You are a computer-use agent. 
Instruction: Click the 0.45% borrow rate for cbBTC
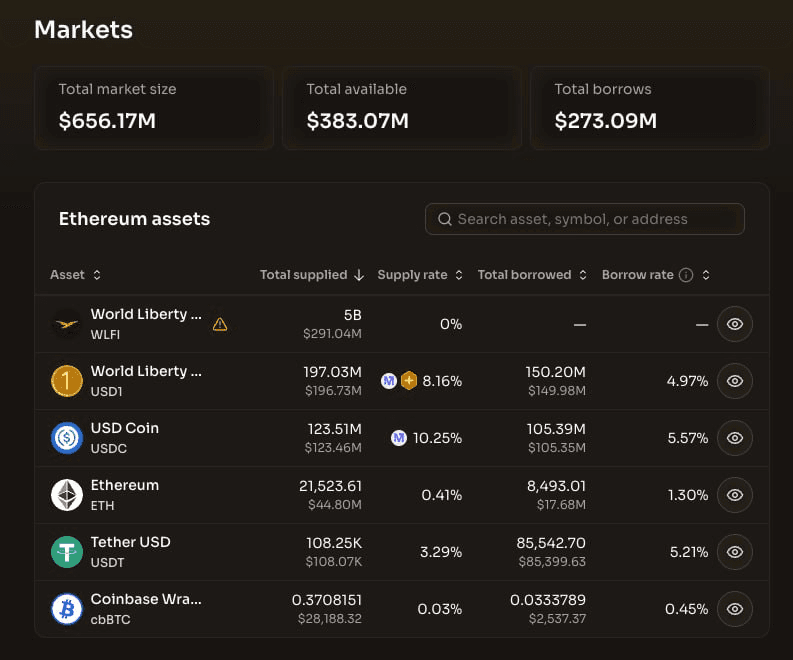(686, 609)
